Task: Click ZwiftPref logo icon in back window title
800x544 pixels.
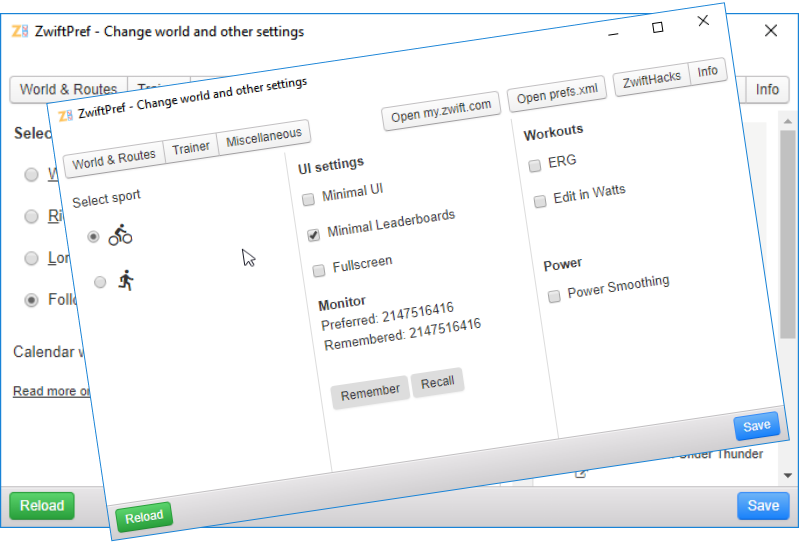Action: (20, 31)
